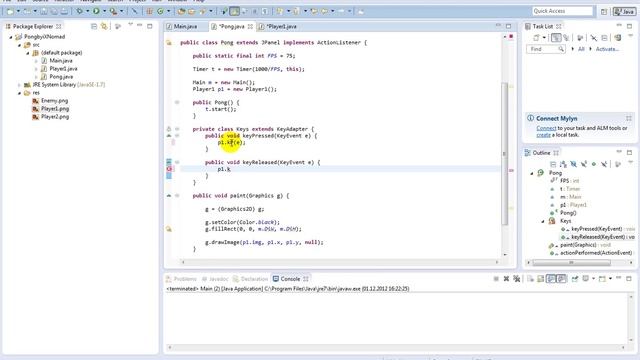This screenshot has height=360, width=640.
Task: Toggle Mark Occurrences in toolbar
Action: point(234,11)
